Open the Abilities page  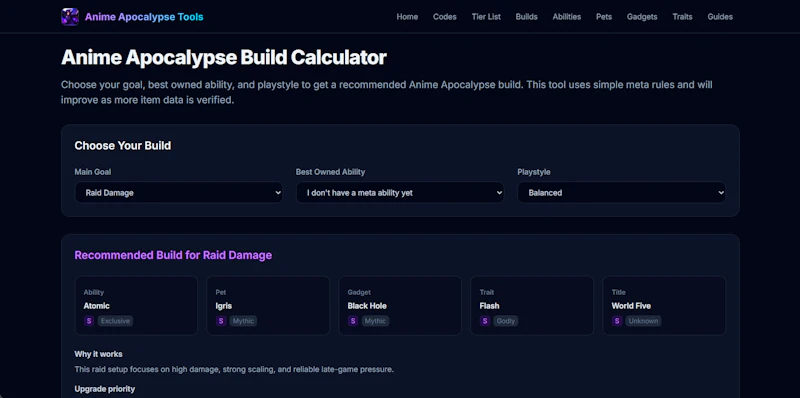tap(566, 17)
